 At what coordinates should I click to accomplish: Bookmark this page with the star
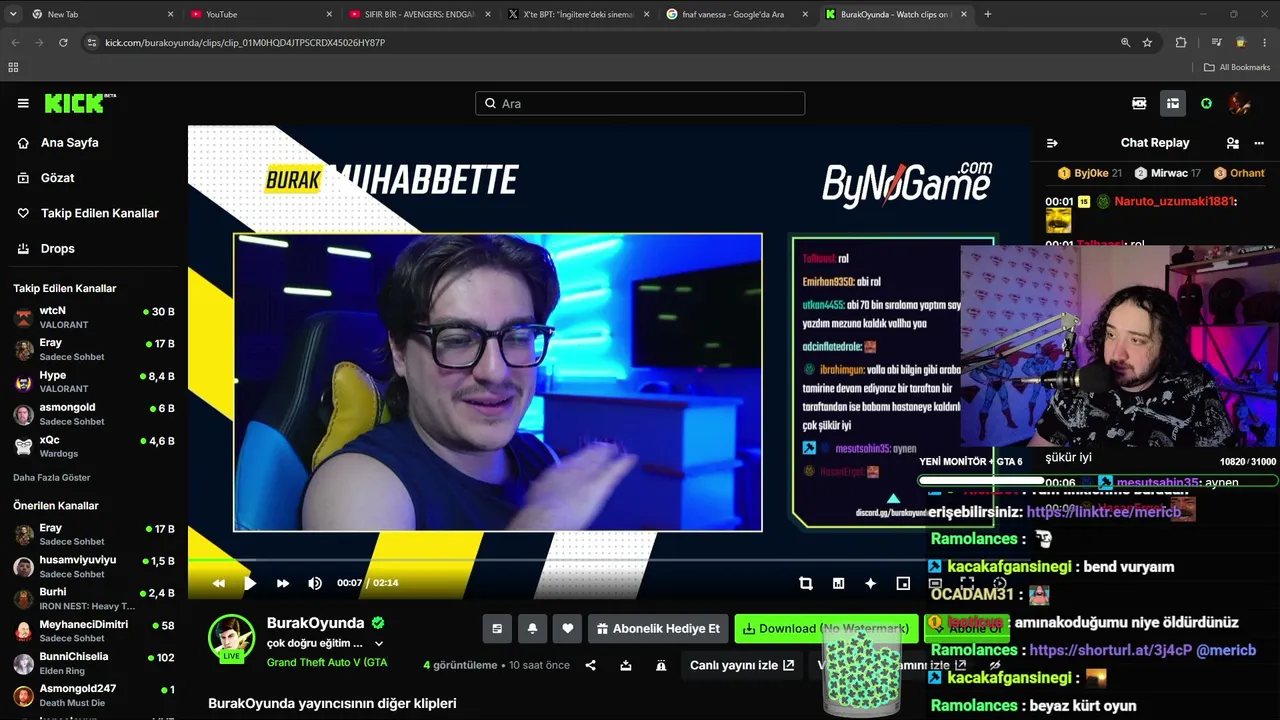point(1147,43)
